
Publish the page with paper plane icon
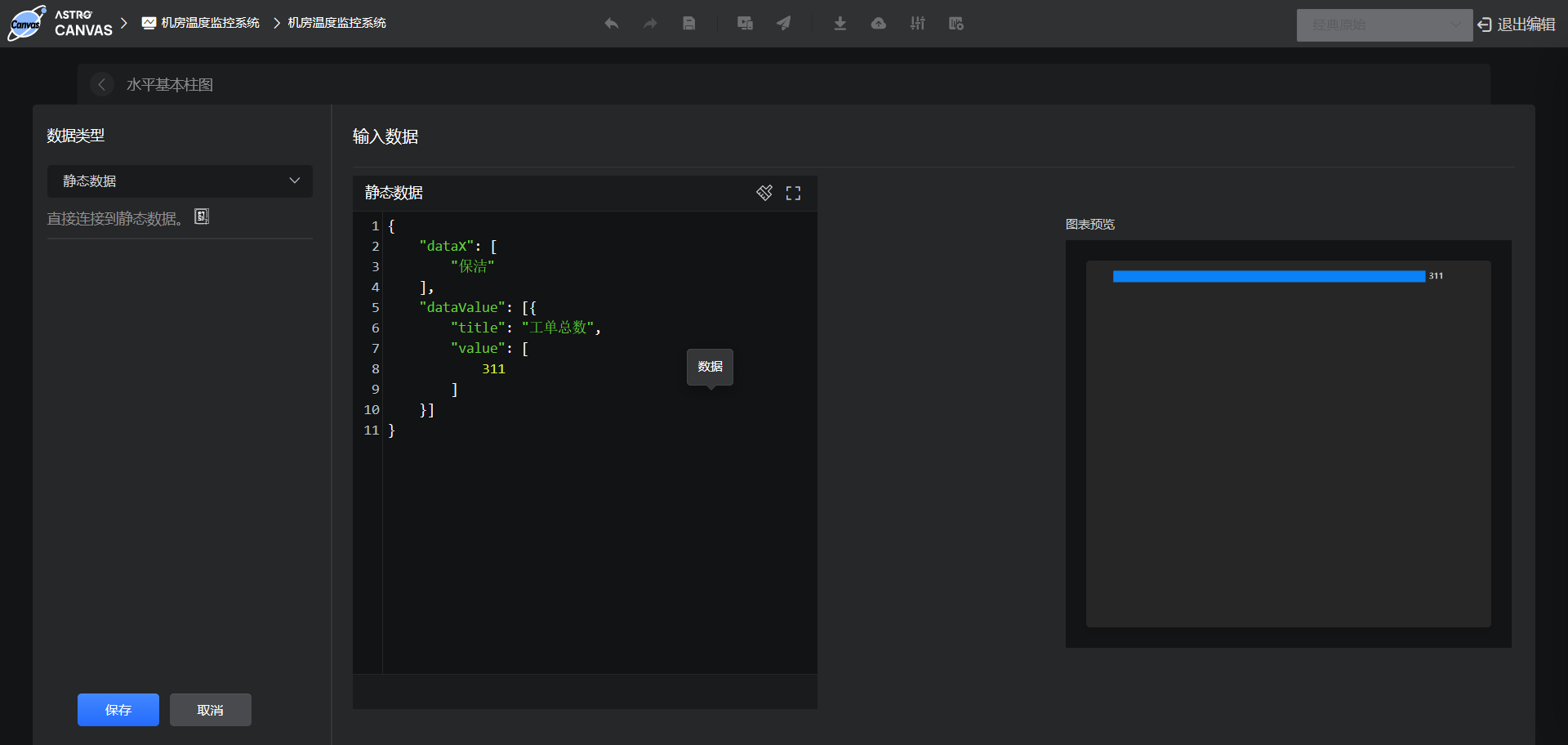click(x=783, y=24)
